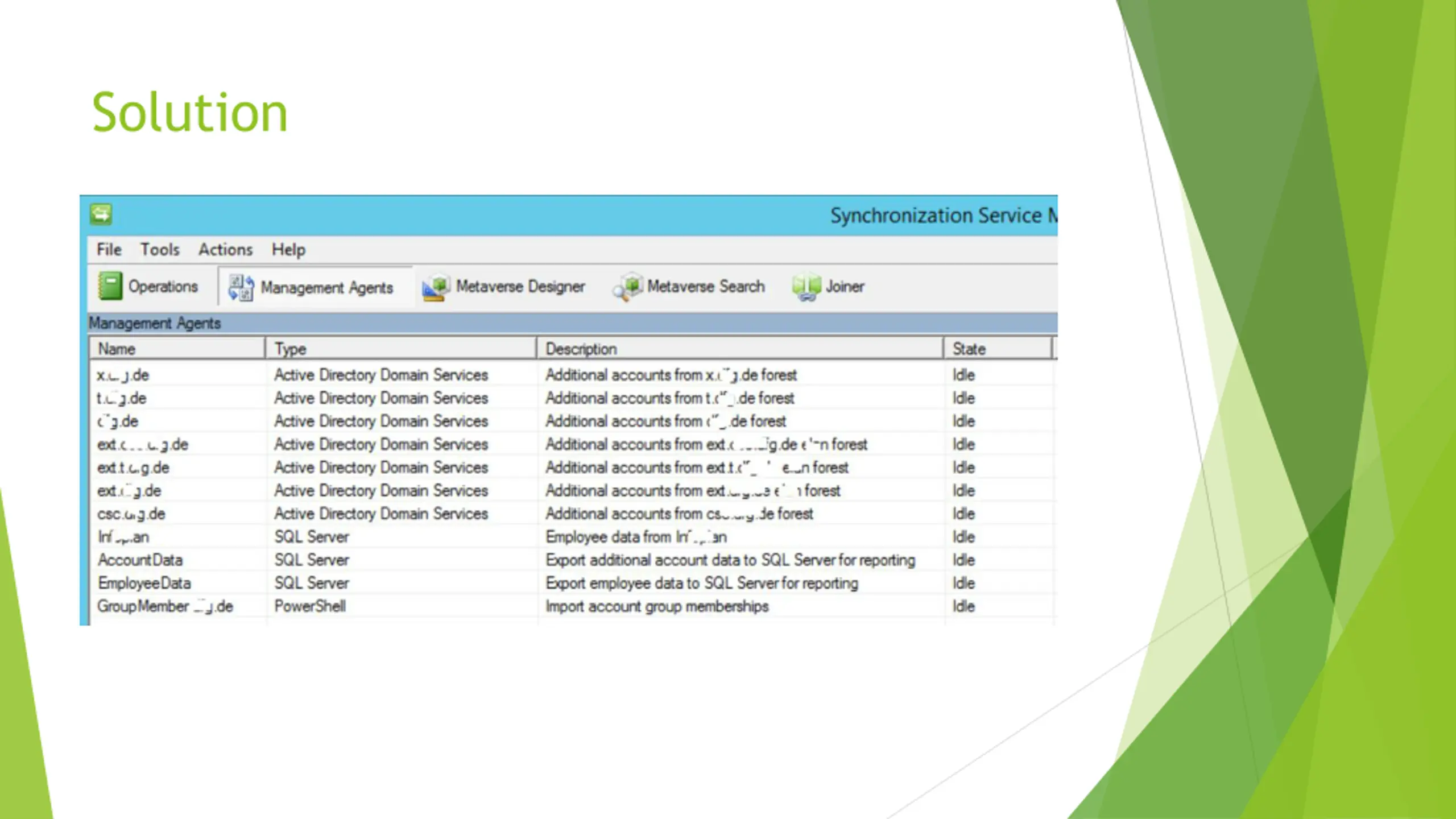Click the Metaverse Designer icon

pos(436,287)
